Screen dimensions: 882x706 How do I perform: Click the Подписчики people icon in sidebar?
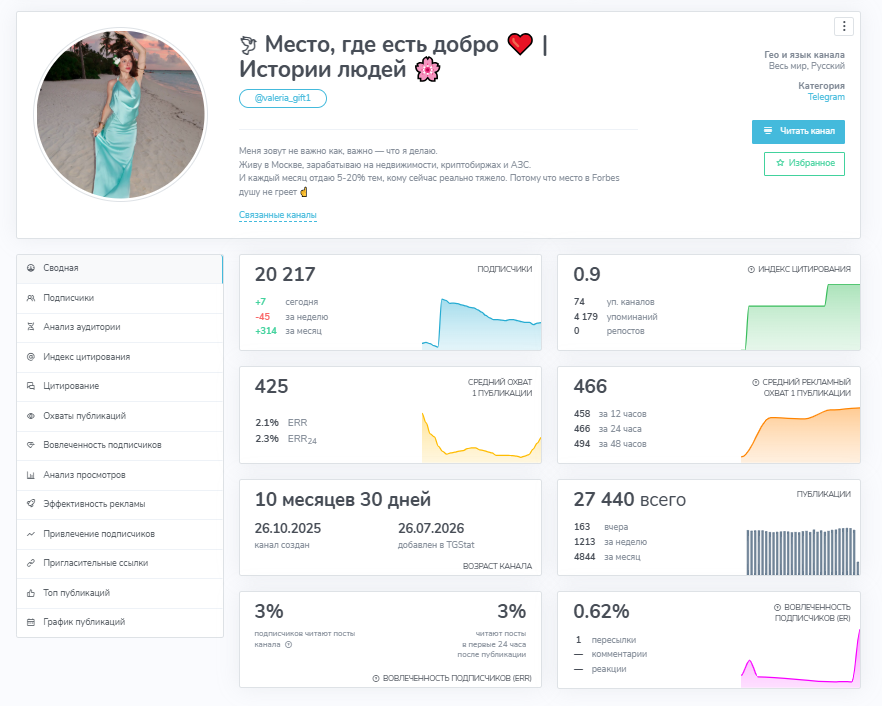(31, 298)
